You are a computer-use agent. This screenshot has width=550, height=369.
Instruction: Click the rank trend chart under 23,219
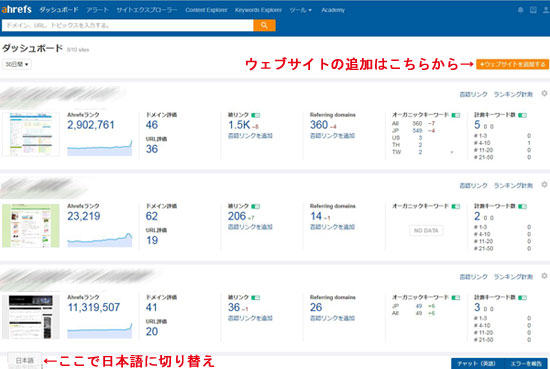100,239
